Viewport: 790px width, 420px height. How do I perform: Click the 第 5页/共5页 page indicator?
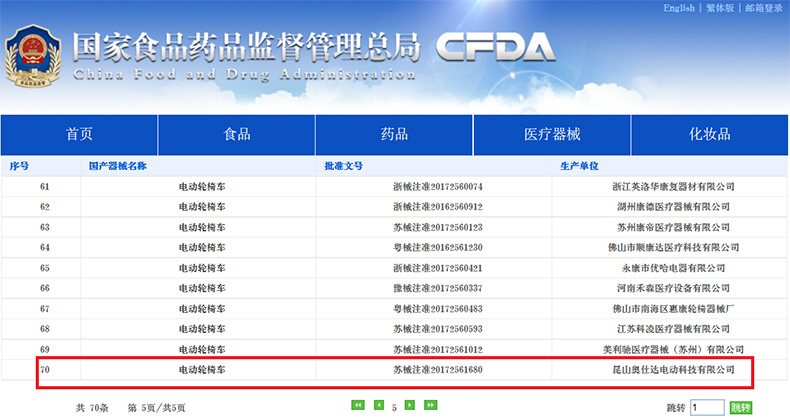156,408
